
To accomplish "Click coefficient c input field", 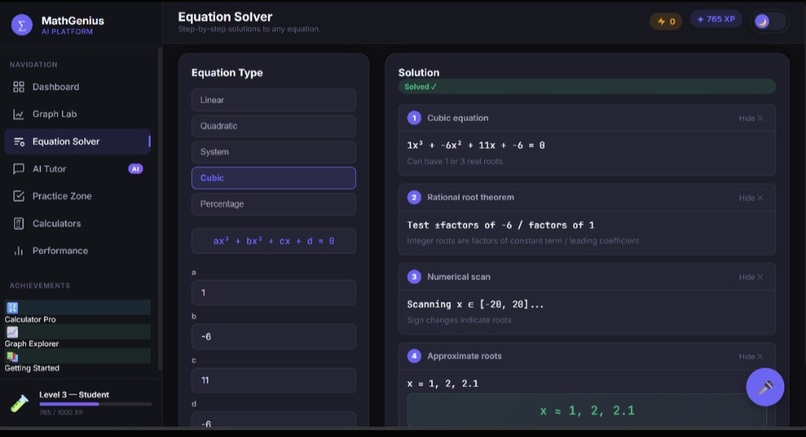I will coord(273,380).
